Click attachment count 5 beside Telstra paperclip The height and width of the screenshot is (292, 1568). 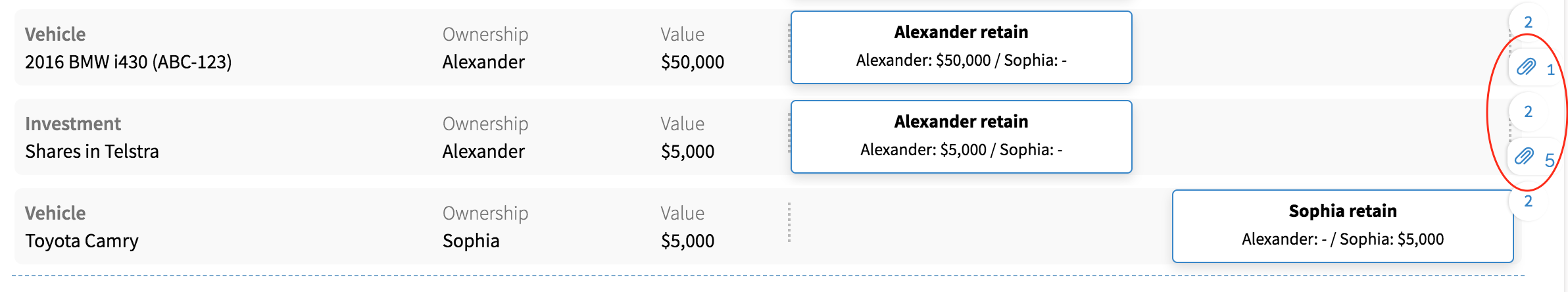tap(1550, 160)
